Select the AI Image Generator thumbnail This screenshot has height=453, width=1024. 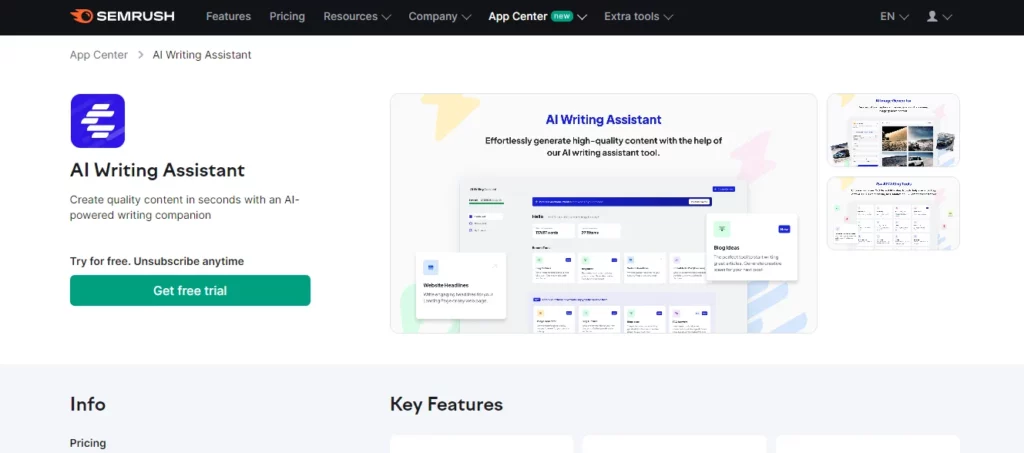[893, 130]
